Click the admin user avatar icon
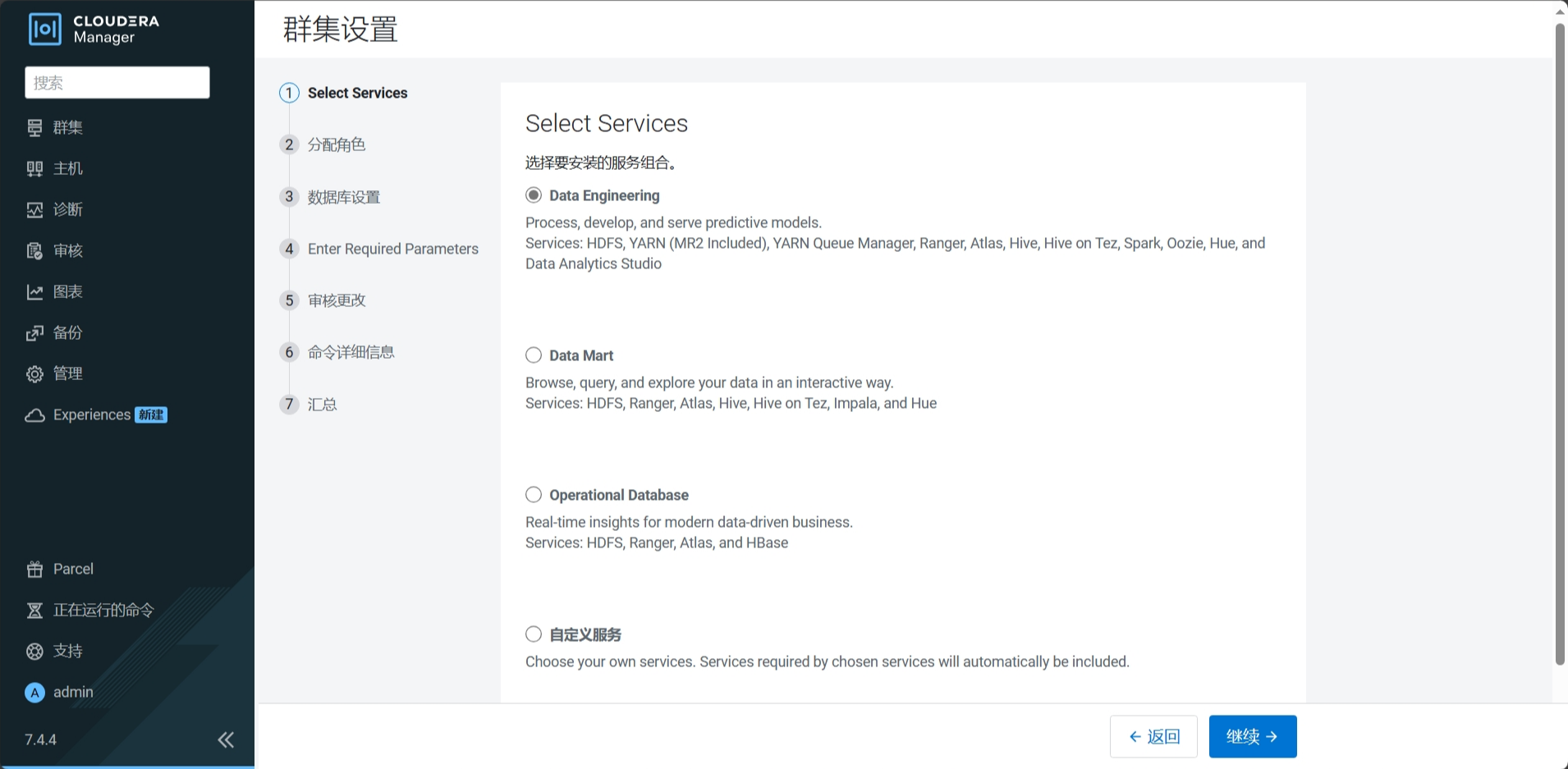The height and width of the screenshot is (769, 1568). (34, 693)
